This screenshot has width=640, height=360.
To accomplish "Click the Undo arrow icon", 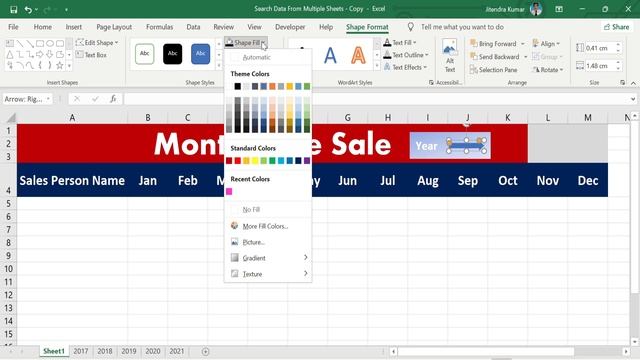I will [x=28, y=9].
